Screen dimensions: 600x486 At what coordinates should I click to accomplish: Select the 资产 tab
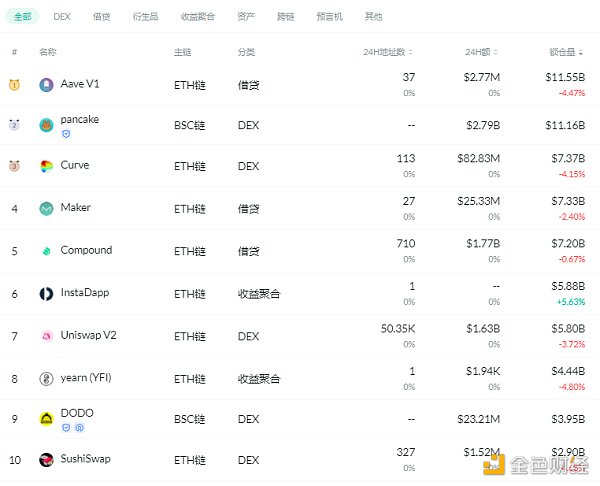(x=246, y=16)
